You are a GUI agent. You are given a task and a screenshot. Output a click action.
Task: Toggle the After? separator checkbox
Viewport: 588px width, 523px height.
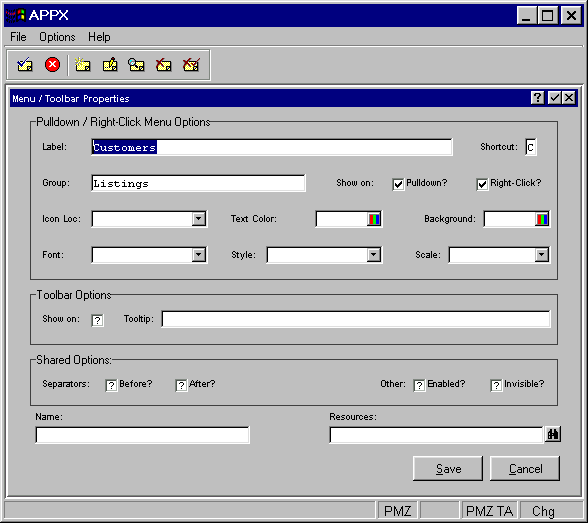181,385
